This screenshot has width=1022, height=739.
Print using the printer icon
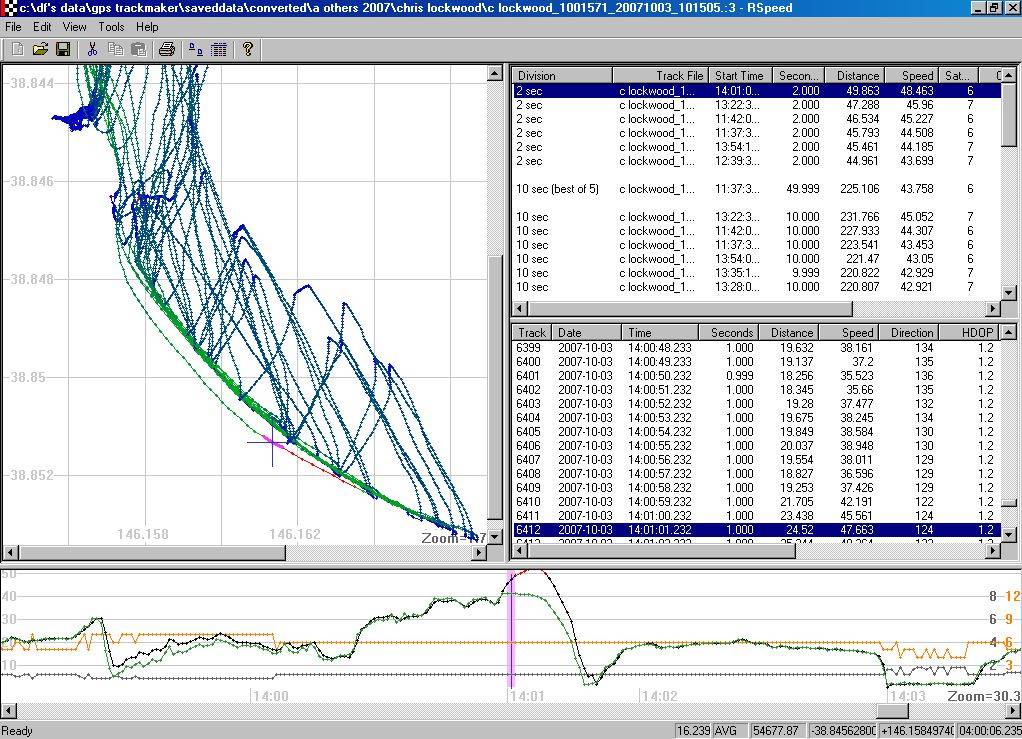pos(167,49)
